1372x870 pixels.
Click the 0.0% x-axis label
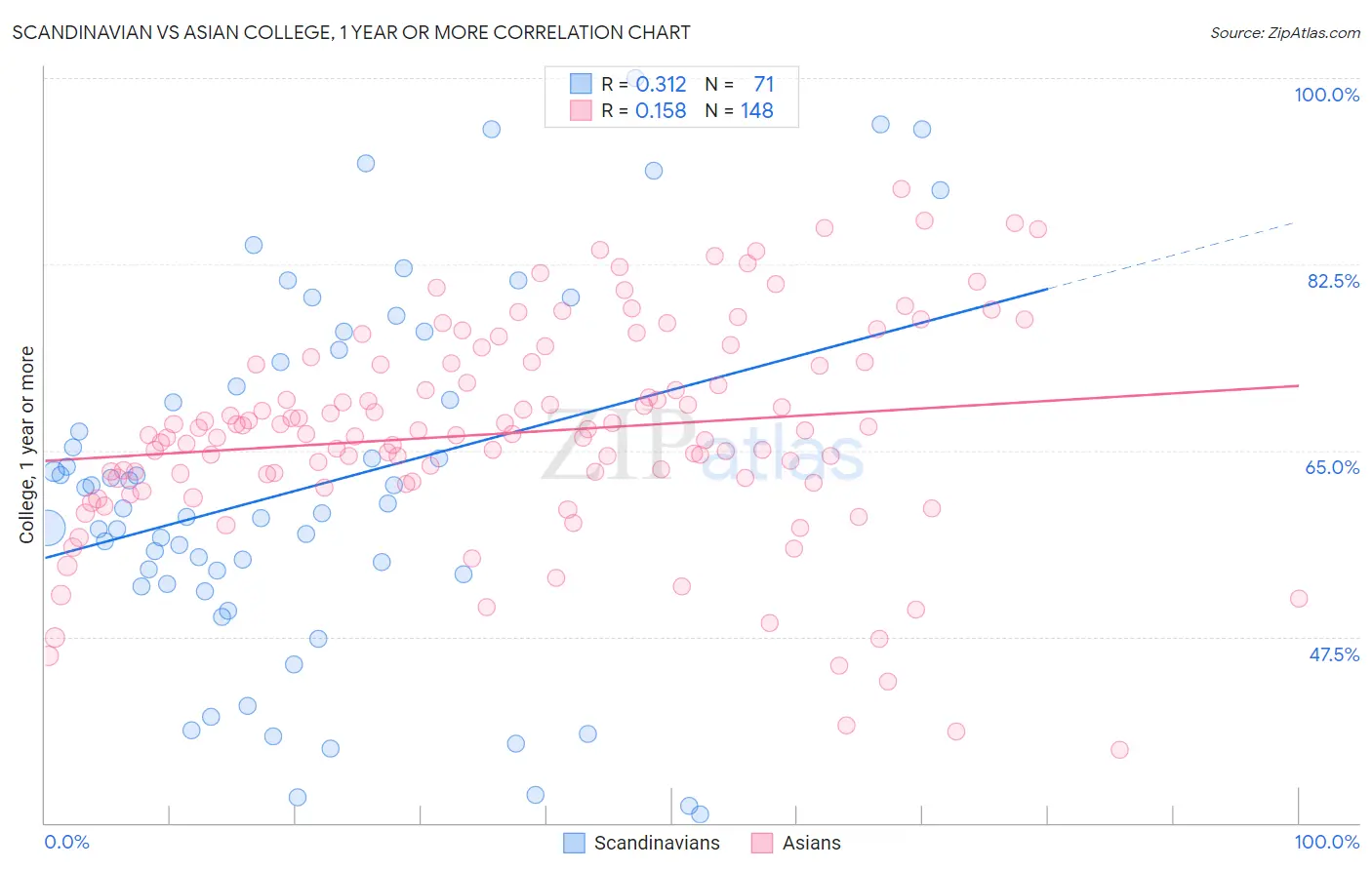[x=66, y=842]
